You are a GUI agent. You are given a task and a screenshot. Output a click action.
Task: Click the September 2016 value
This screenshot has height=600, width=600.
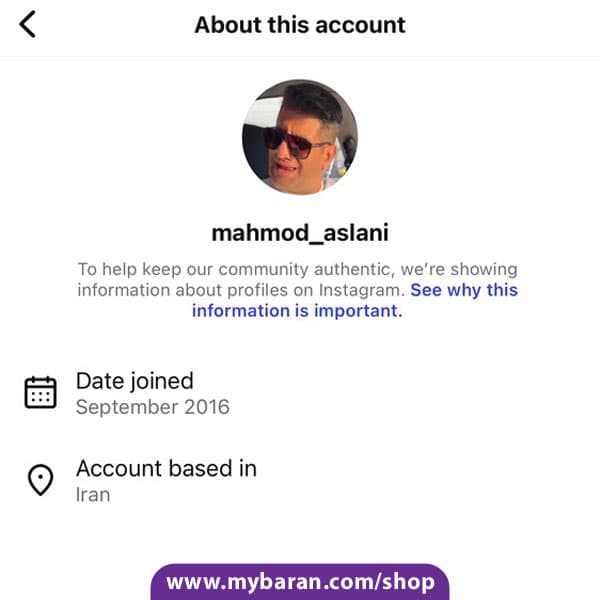coord(153,407)
